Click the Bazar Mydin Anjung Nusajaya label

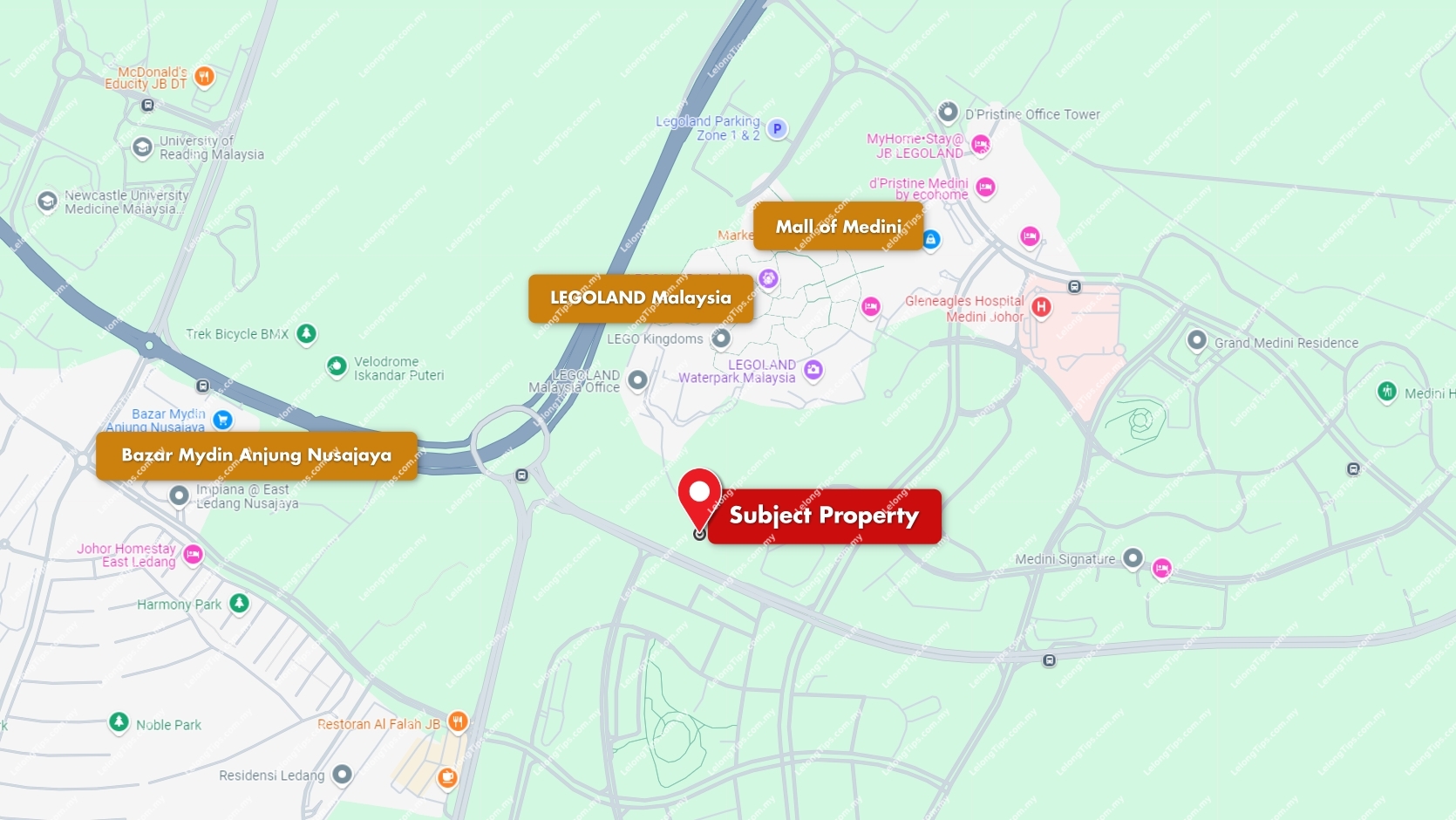[x=256, y=455]
